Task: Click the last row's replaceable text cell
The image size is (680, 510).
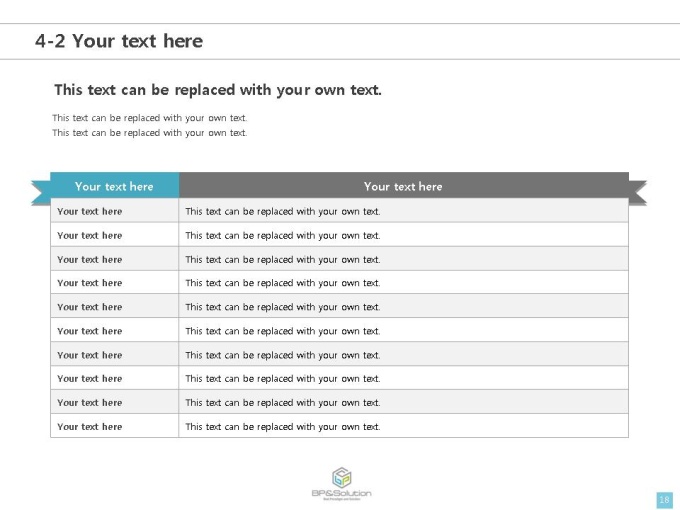Action: point(403,426)
